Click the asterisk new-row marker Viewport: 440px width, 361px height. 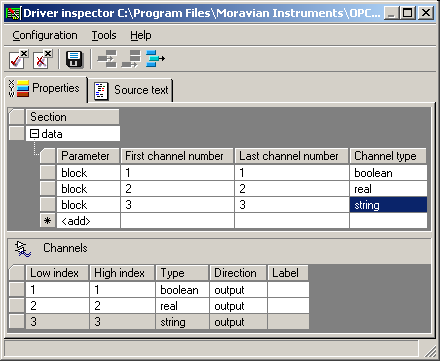pos(48,221)
